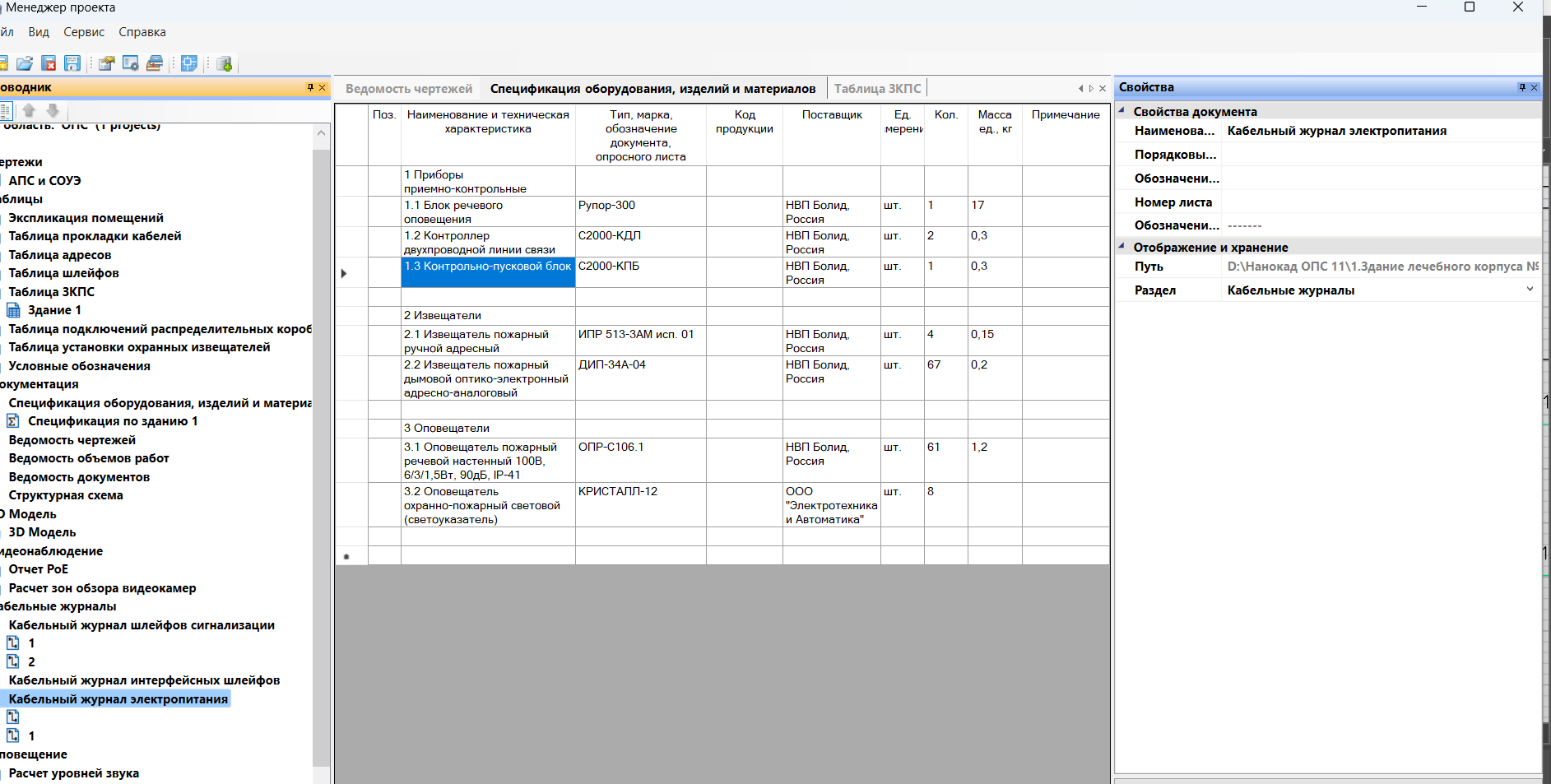This screenshot has width=1551, height=784.
Task: Select the Спецификация оборудования, изделий и материалов tab
Action: click(x=653, y=89)
